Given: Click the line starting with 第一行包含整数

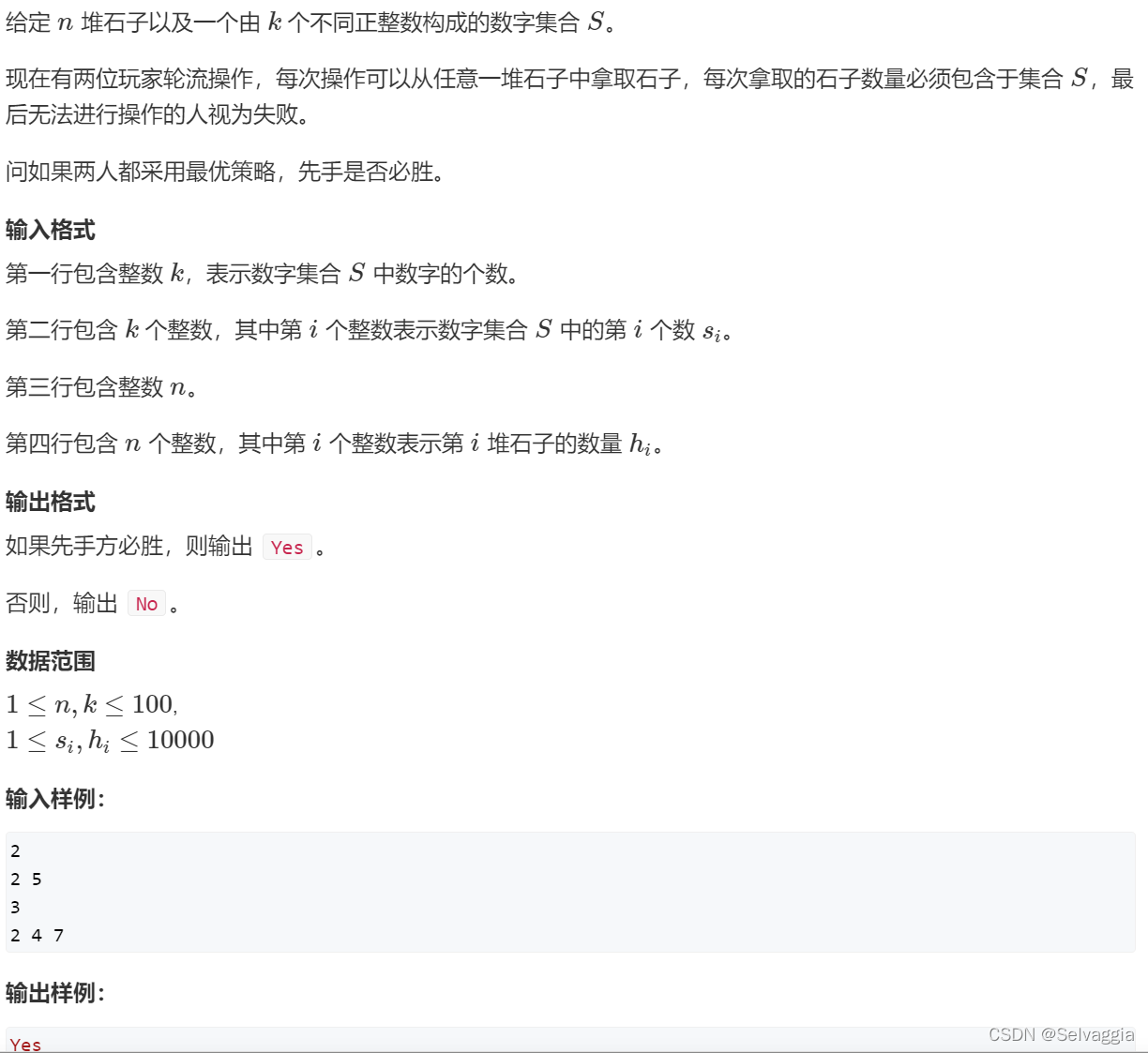Looking at the screenshot, I should pos(263,274).
